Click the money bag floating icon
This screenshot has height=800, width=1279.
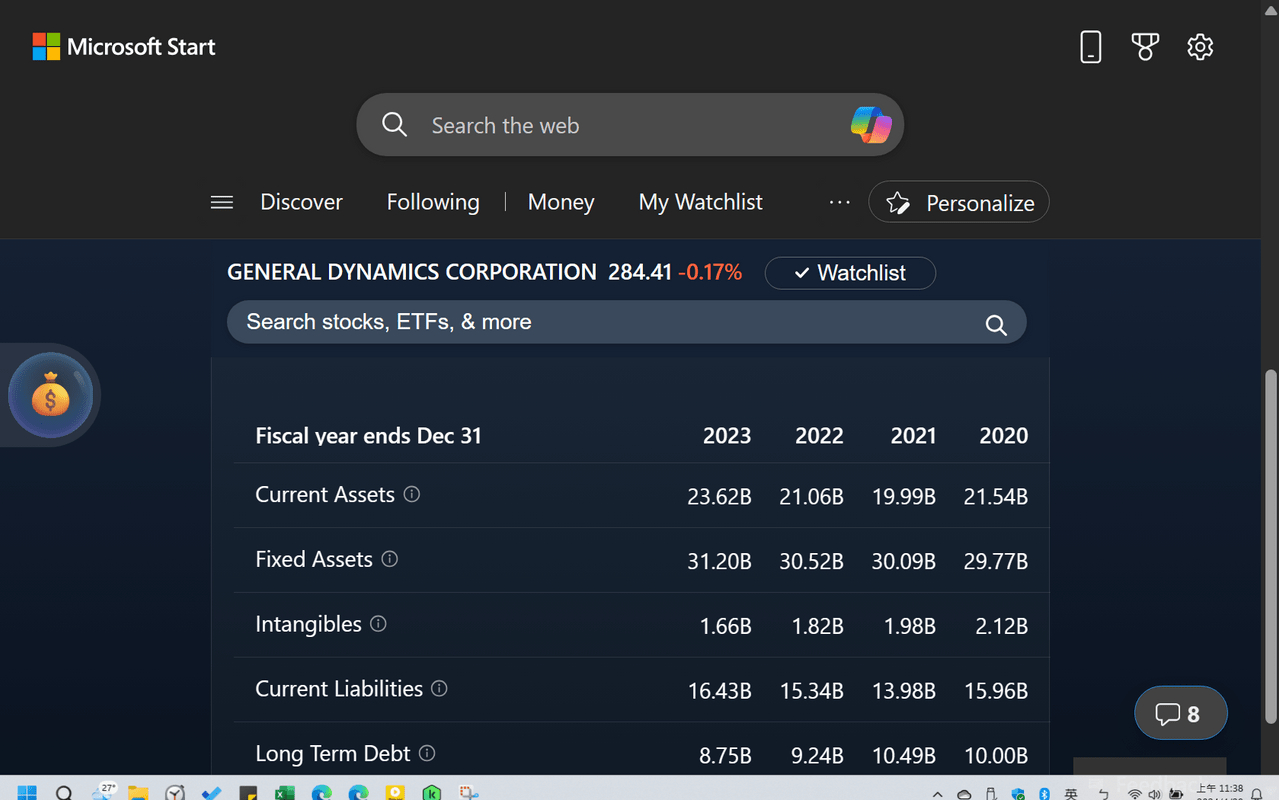(50, 397)
